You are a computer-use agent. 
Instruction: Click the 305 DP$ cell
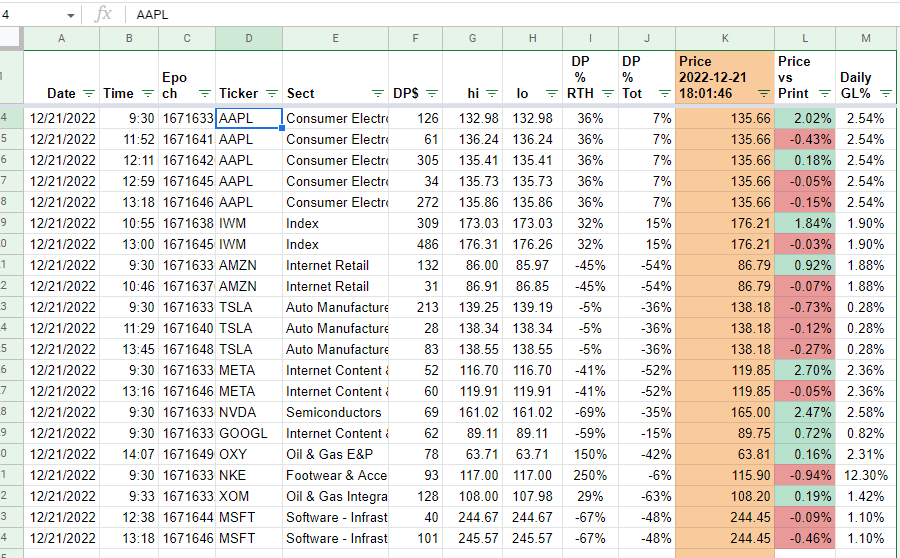416,160
